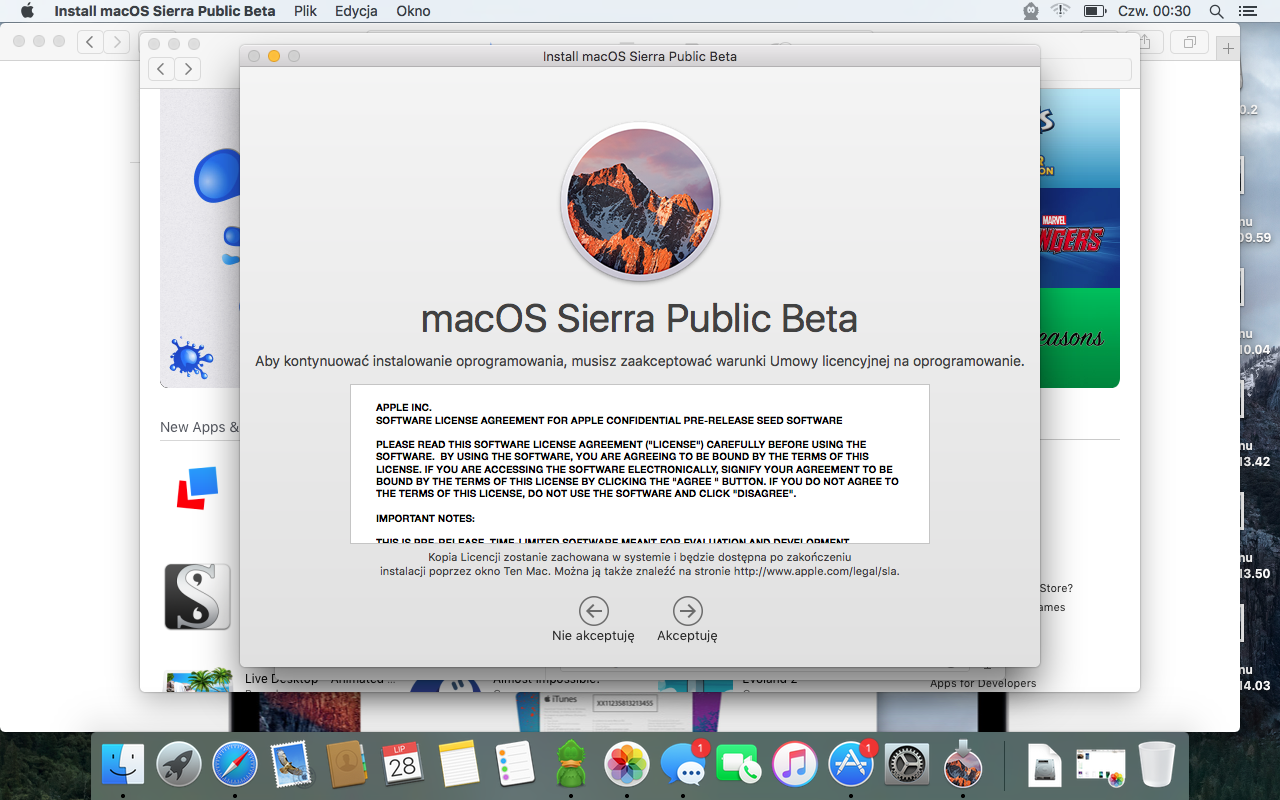Viewport: 1280px width, 800px height.
Task: Show all tabs in the Safari window
Action: point(1190,42)
